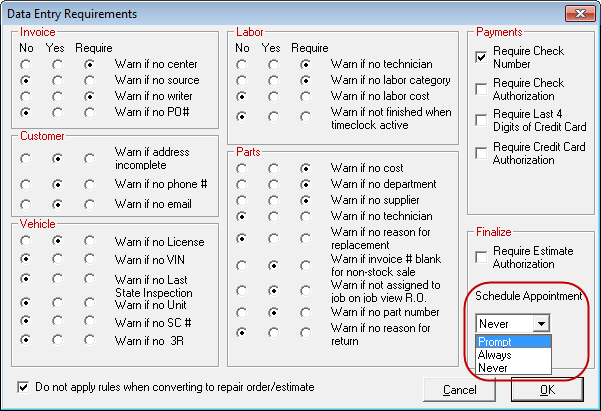Click the Schedule Appointment combo box arrow

541,323
